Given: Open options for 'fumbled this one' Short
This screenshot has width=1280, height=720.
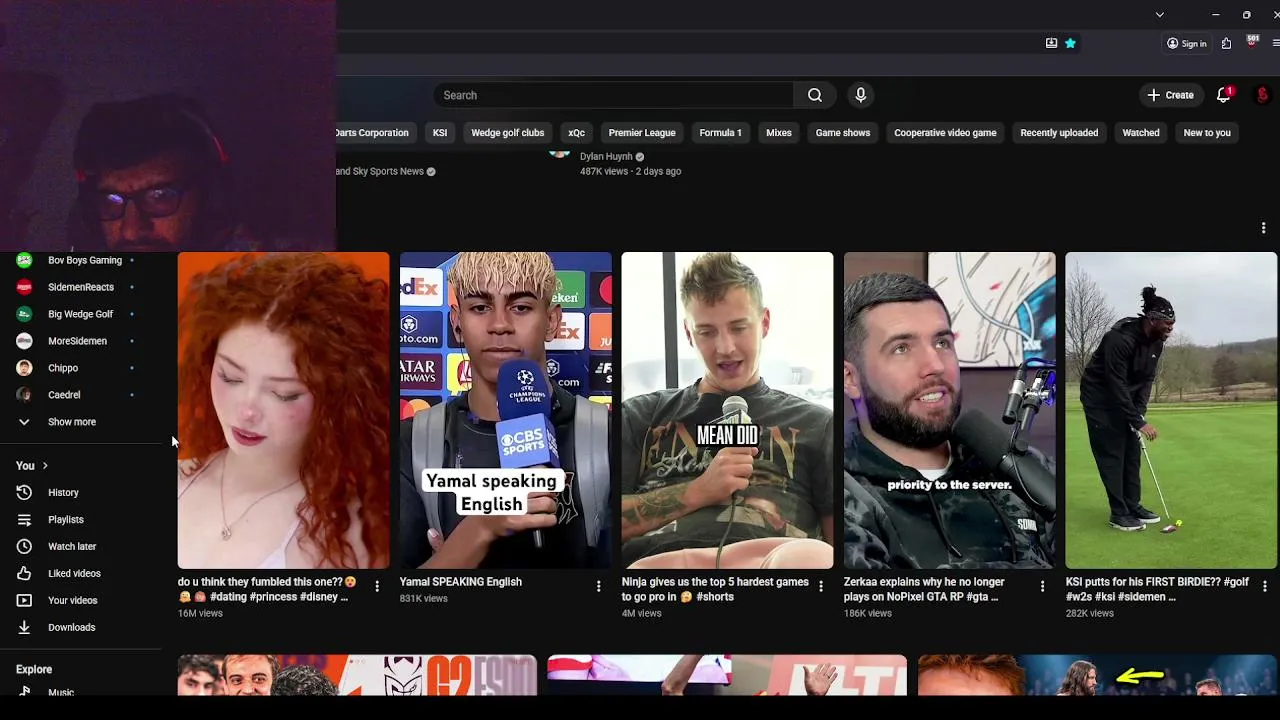Looking at the screenshot, I should (377, 587).
